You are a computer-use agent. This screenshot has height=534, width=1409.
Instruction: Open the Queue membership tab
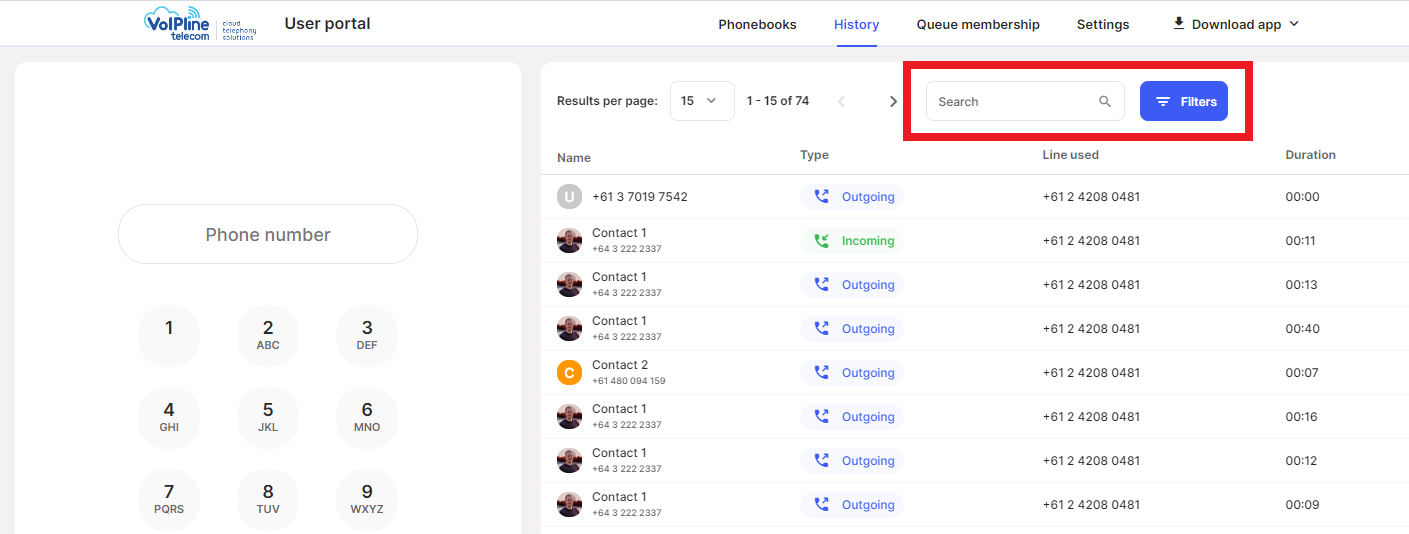tap(978, 24)
